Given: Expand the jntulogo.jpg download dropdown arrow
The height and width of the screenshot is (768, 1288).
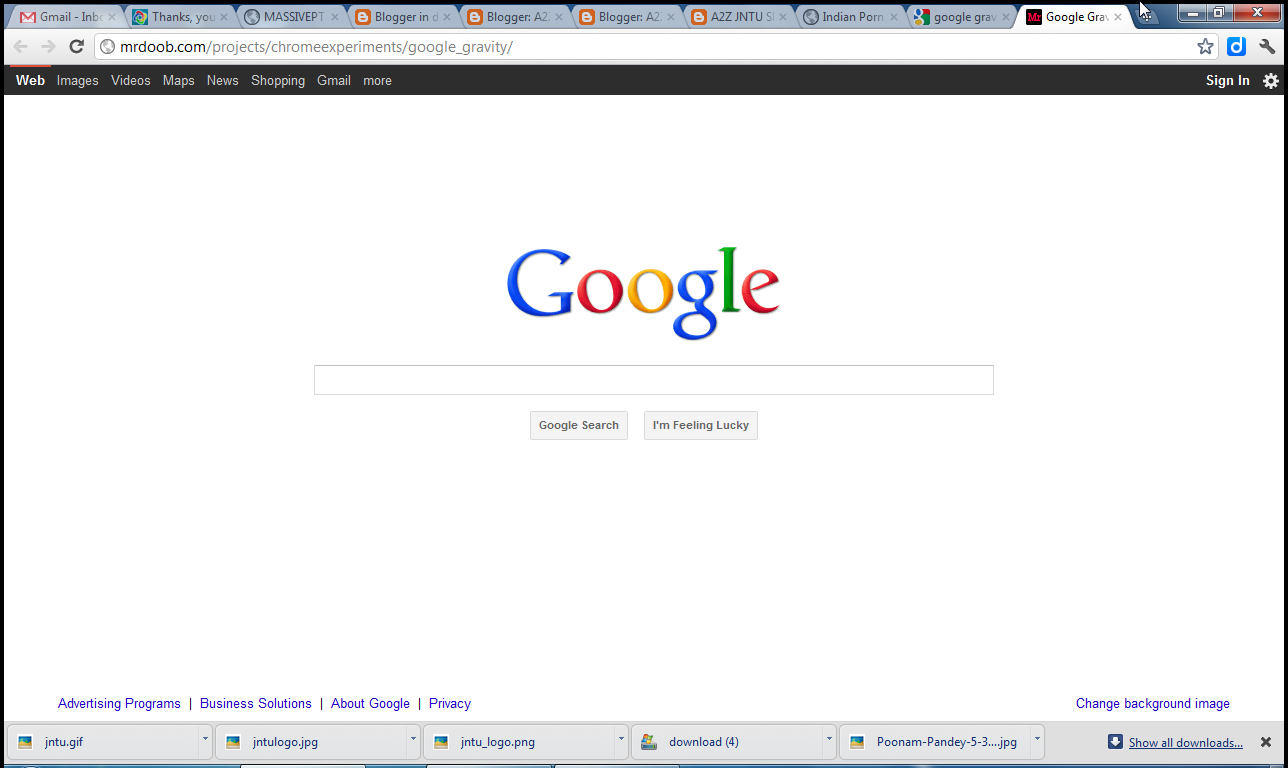Looking at the screenshot, I should [413, 741].
